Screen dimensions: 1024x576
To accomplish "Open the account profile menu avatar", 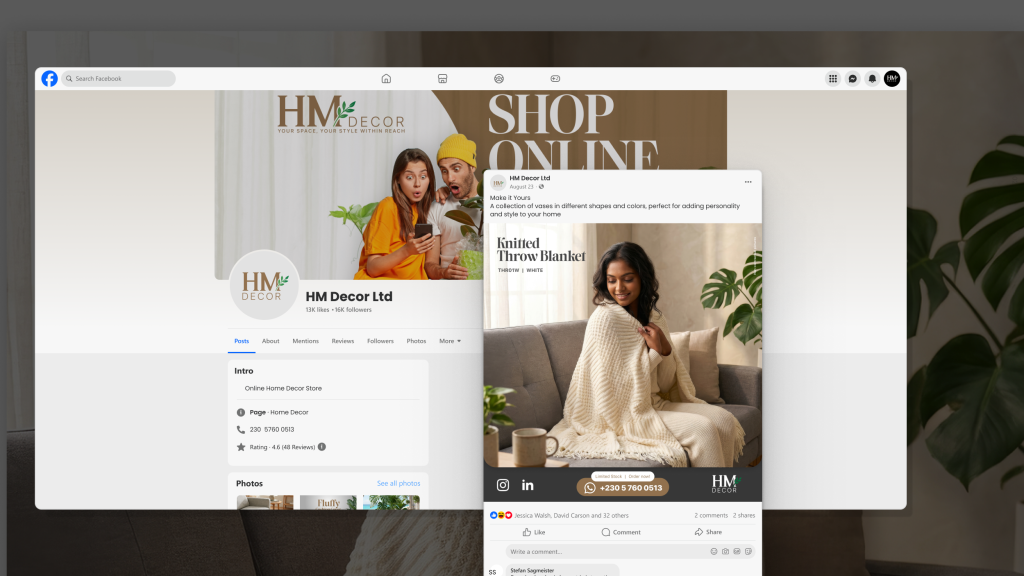I will [892, 78].
